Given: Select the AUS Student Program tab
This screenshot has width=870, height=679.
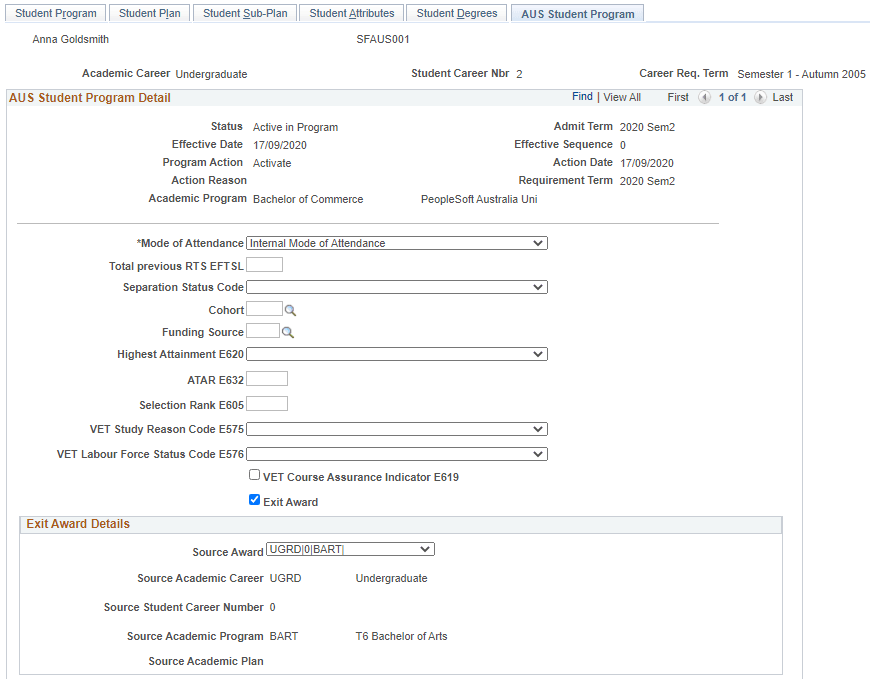Looking at the screenshot, I should pyautogui.click(x=577, y=14).
